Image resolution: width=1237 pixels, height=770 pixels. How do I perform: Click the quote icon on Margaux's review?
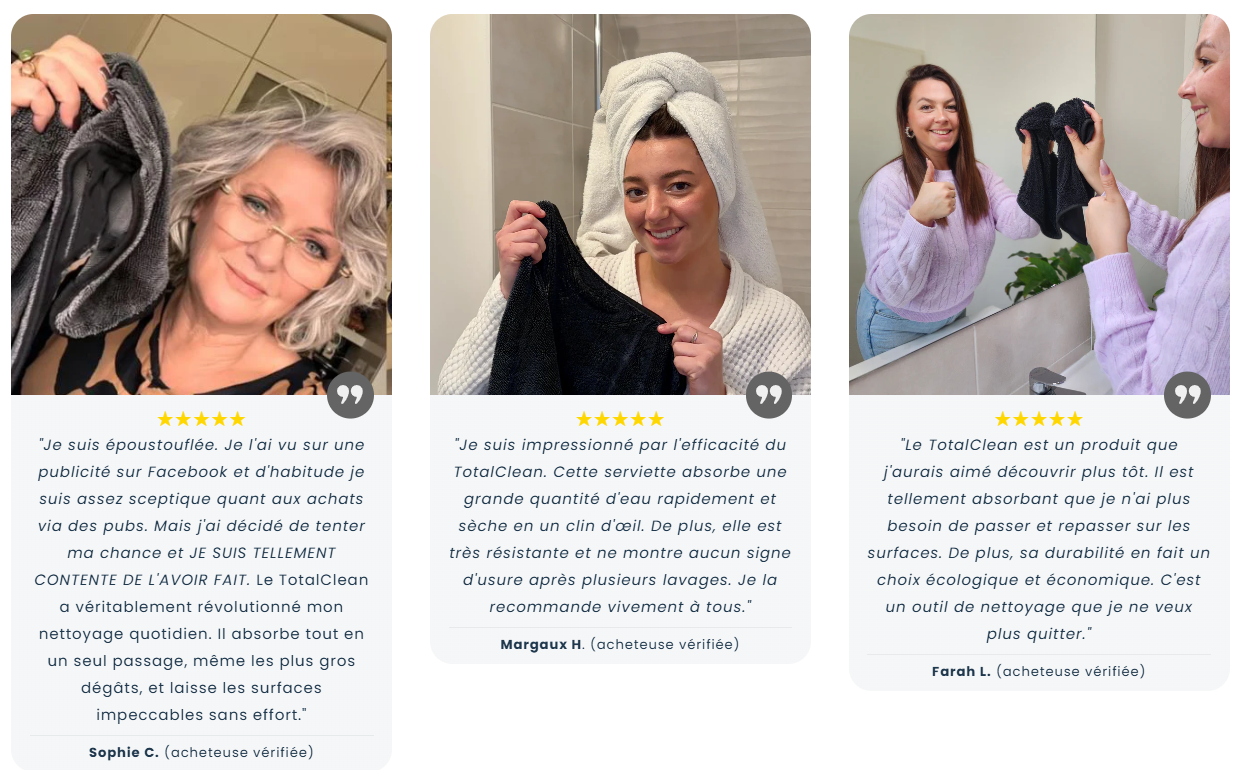tap(769, 395)
